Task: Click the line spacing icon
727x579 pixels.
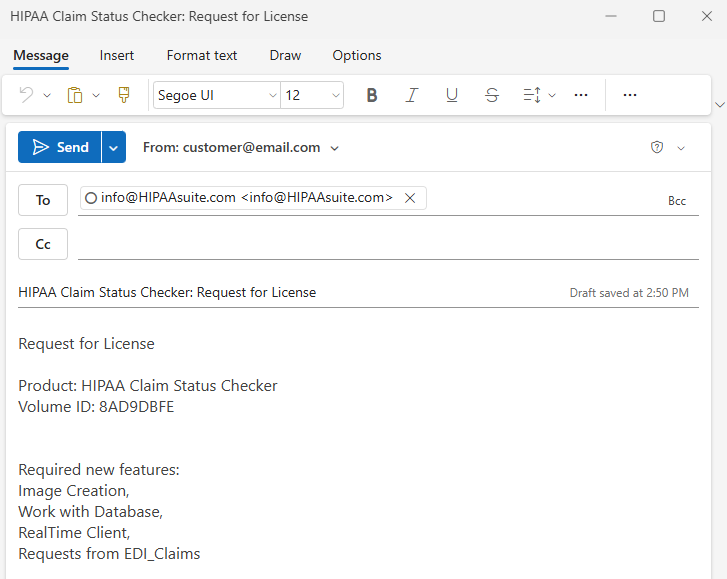Action: point(532,95)
